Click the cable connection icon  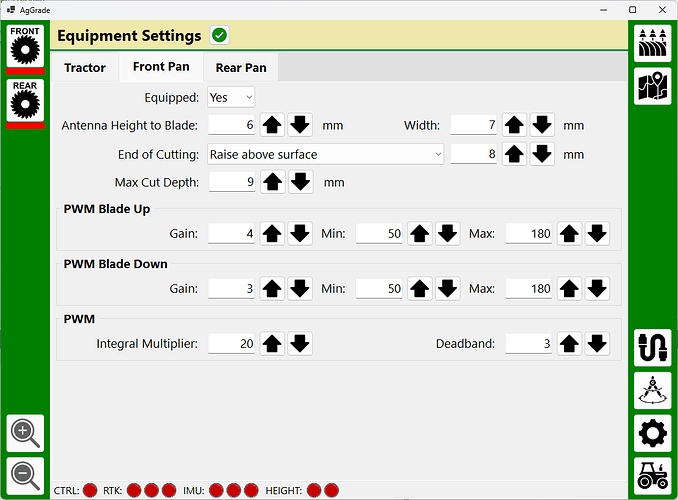(x=652, y=347)
